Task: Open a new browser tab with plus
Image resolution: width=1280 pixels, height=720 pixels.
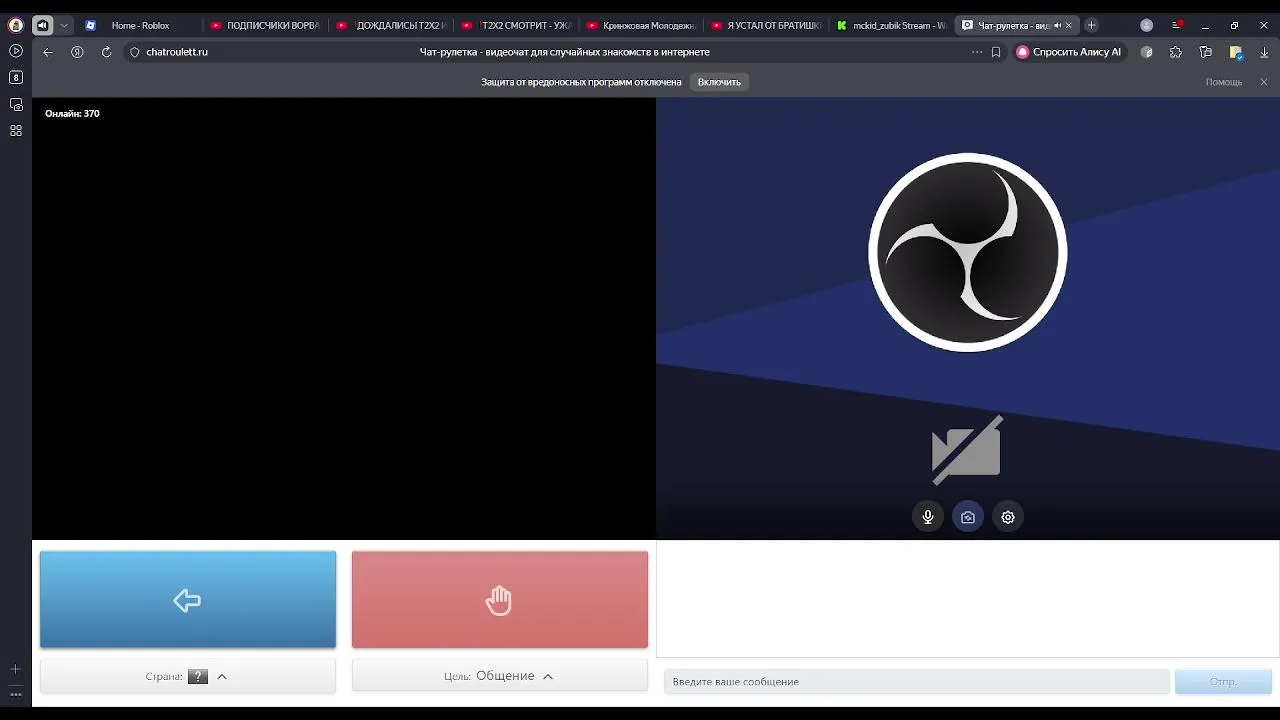Action: point(1091,25)
